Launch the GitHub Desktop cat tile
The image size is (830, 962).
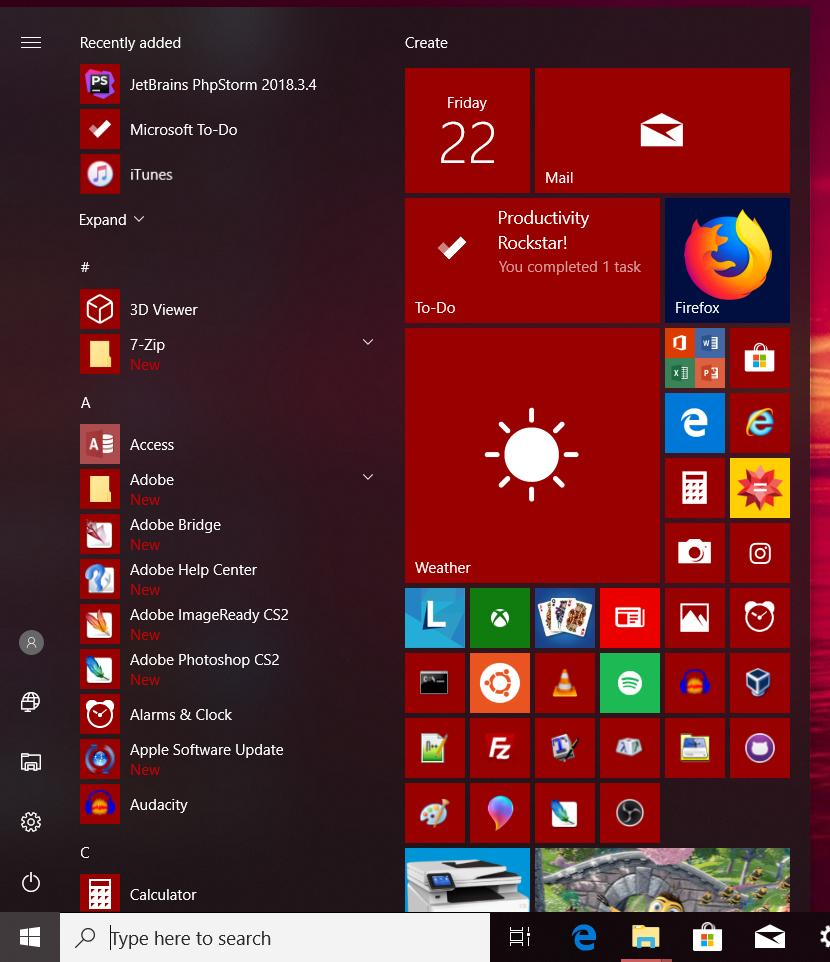click(x=759, y=748)
